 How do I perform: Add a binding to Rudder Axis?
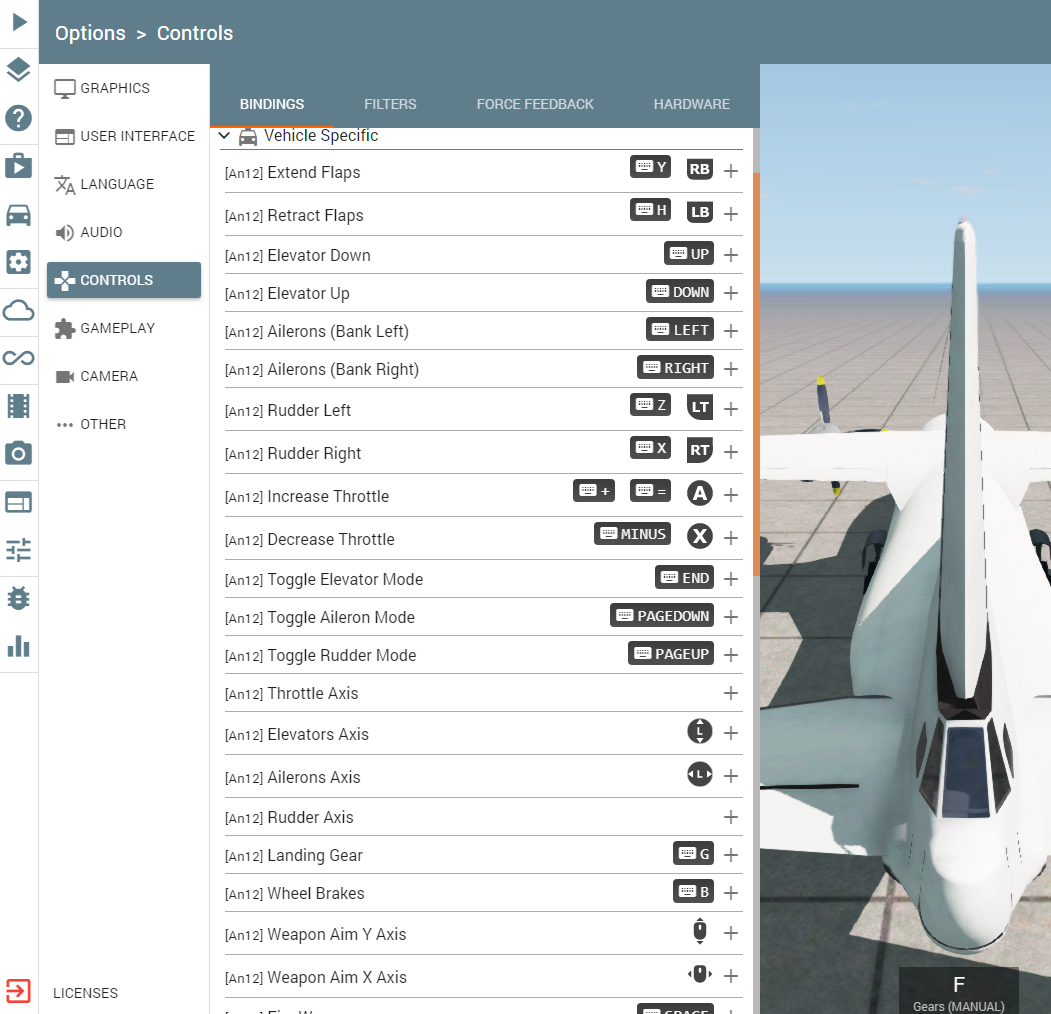pos(731,817)
